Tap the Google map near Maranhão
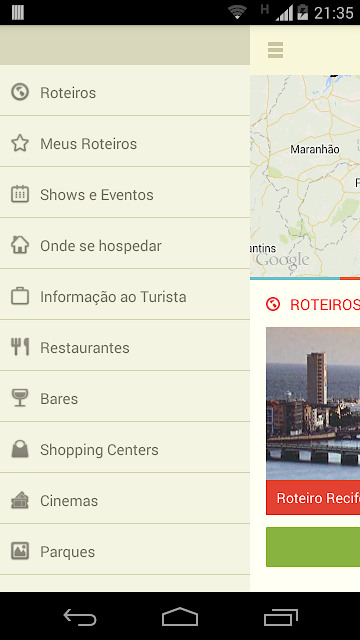 [305, 176]
